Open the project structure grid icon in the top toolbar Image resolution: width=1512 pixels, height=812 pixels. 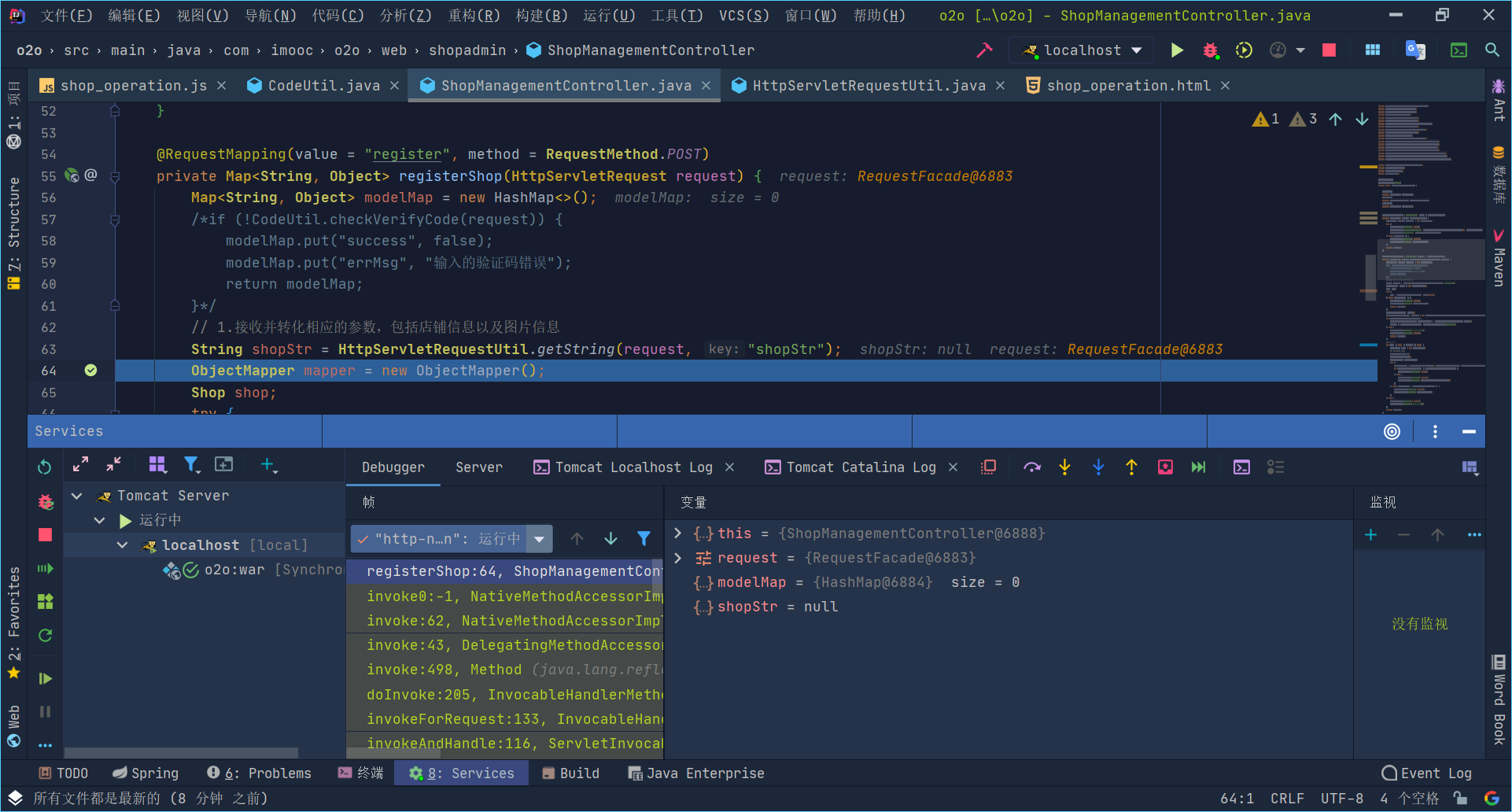(x=1373, y=50)
